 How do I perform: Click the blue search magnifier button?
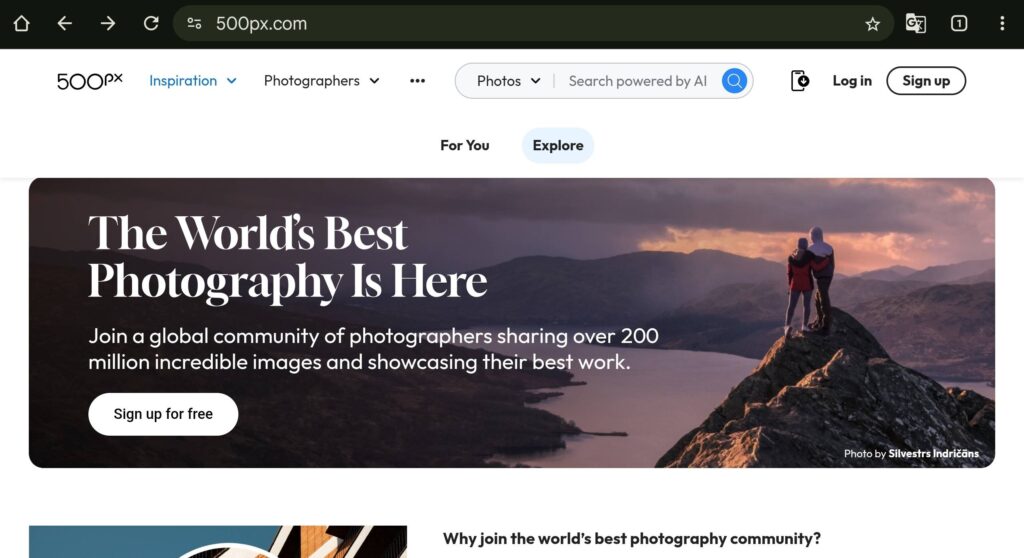pyautogui.click(x=734, y=81)
